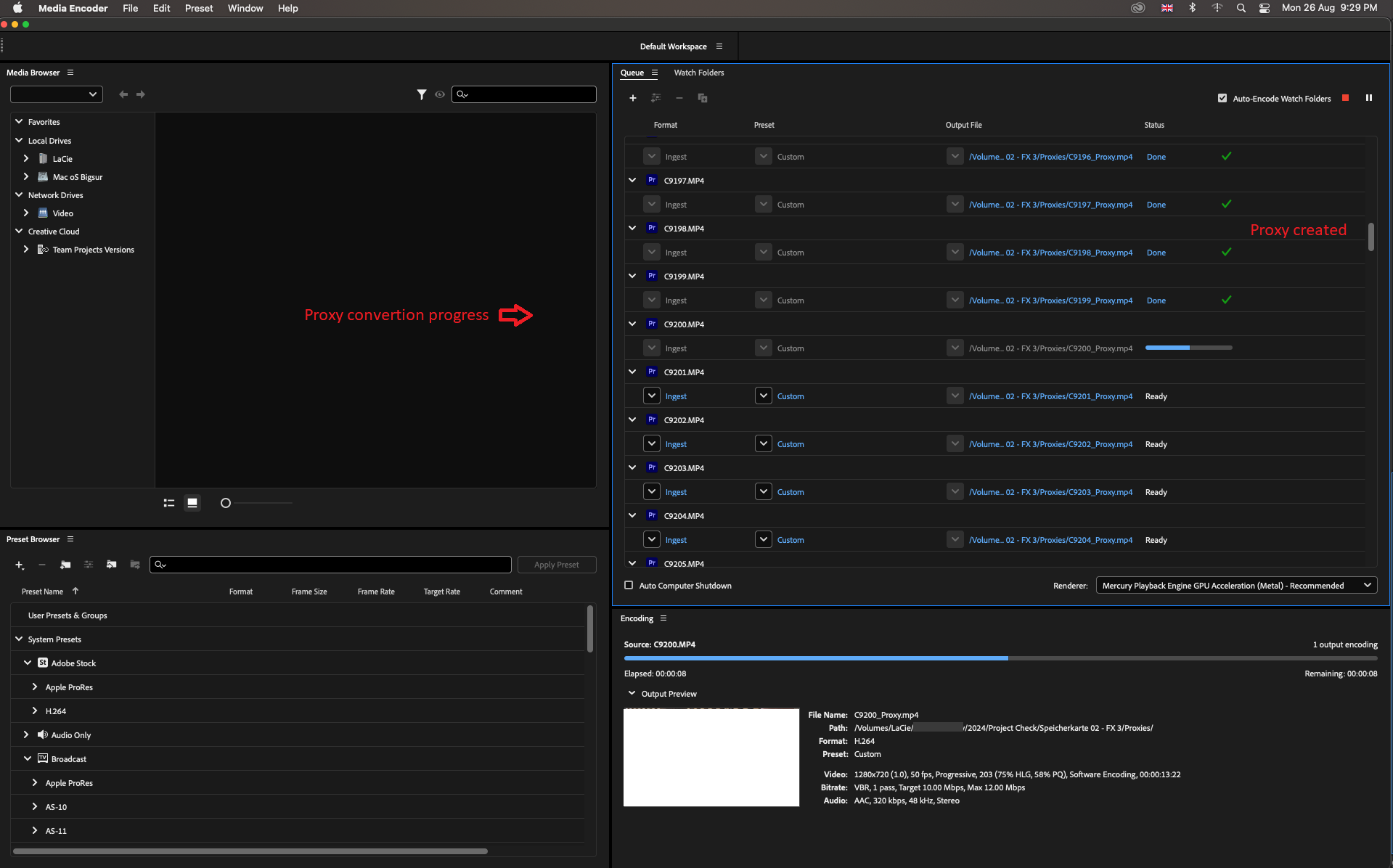Click C9200 row encoding progress bar
Viewport: 1393px width, 868px height.
click(x=1188, y=348)
